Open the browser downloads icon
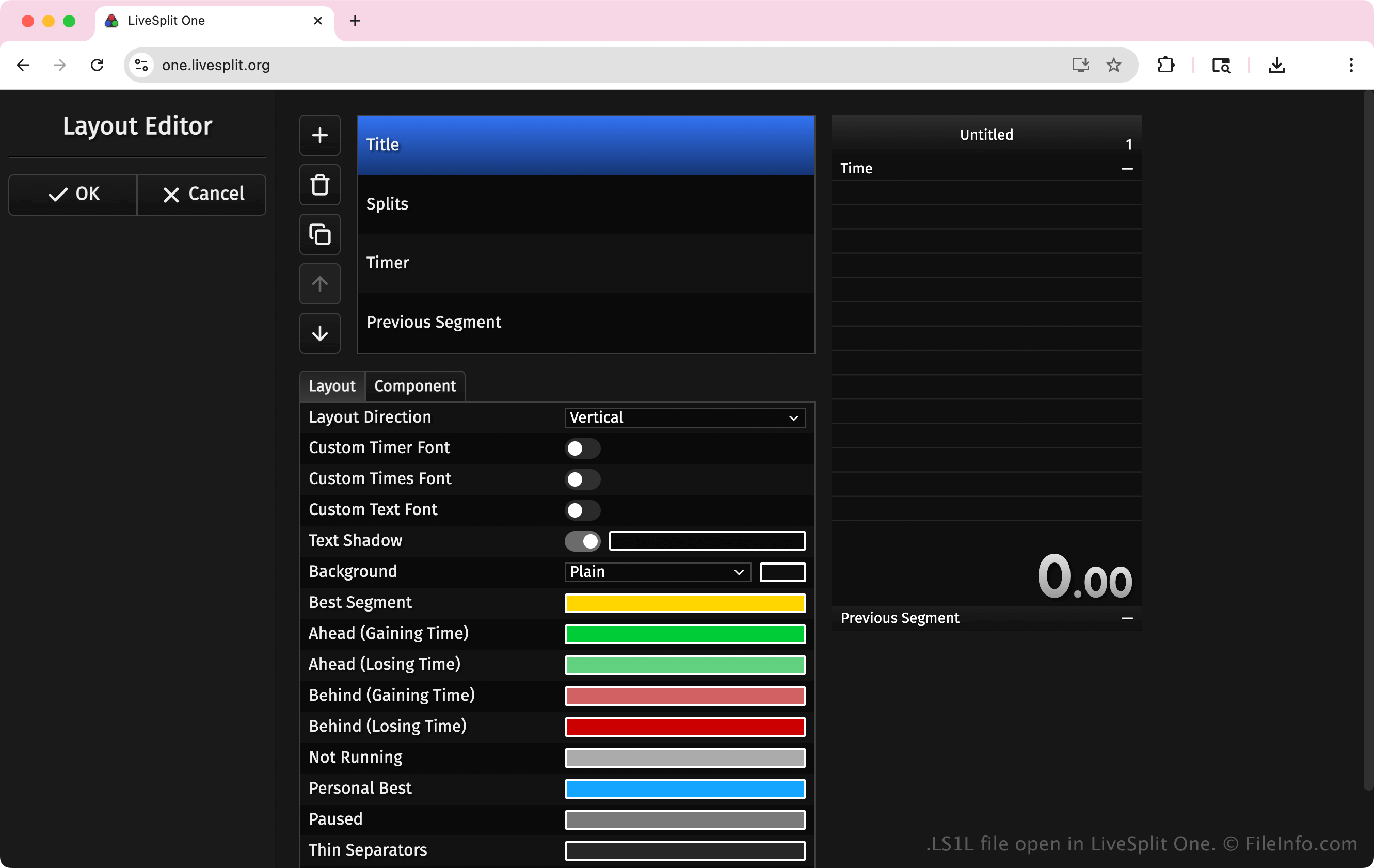 click(x=1276, y=65)
